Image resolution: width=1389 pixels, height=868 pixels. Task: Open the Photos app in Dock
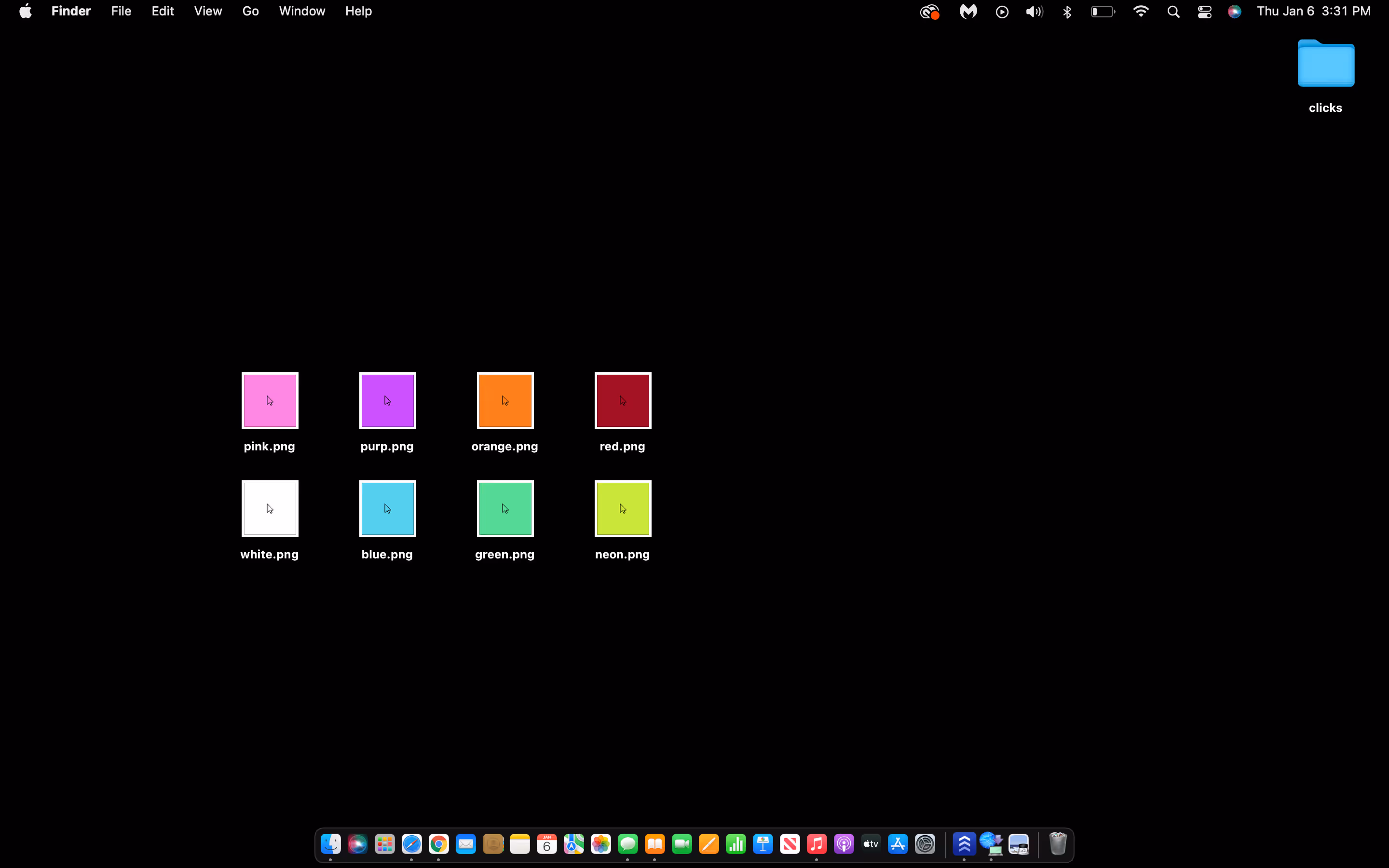pyautogui.click(x=601, y=844)
